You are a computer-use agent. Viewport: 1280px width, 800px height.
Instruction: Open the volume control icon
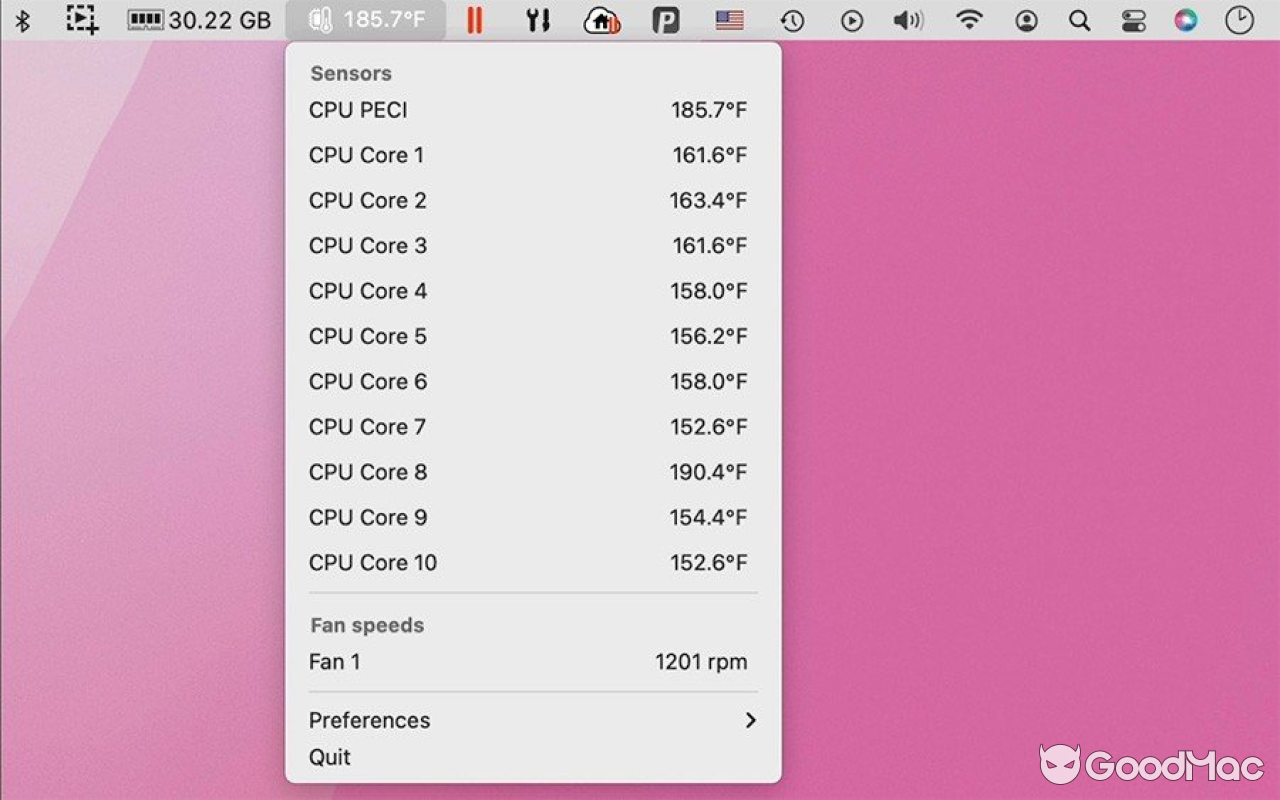tap(908, 20)
